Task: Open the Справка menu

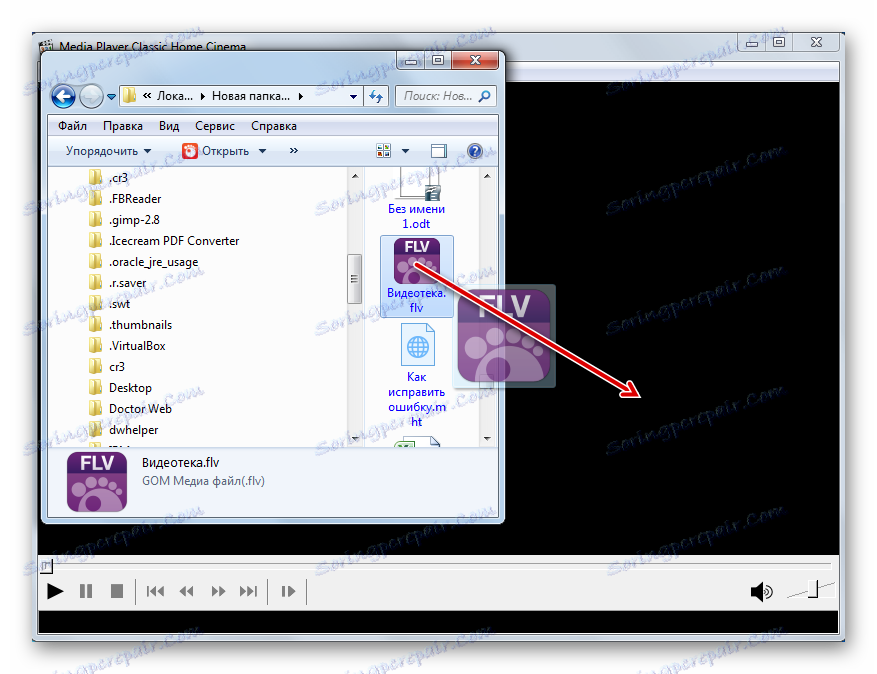Action: [274, 126]
